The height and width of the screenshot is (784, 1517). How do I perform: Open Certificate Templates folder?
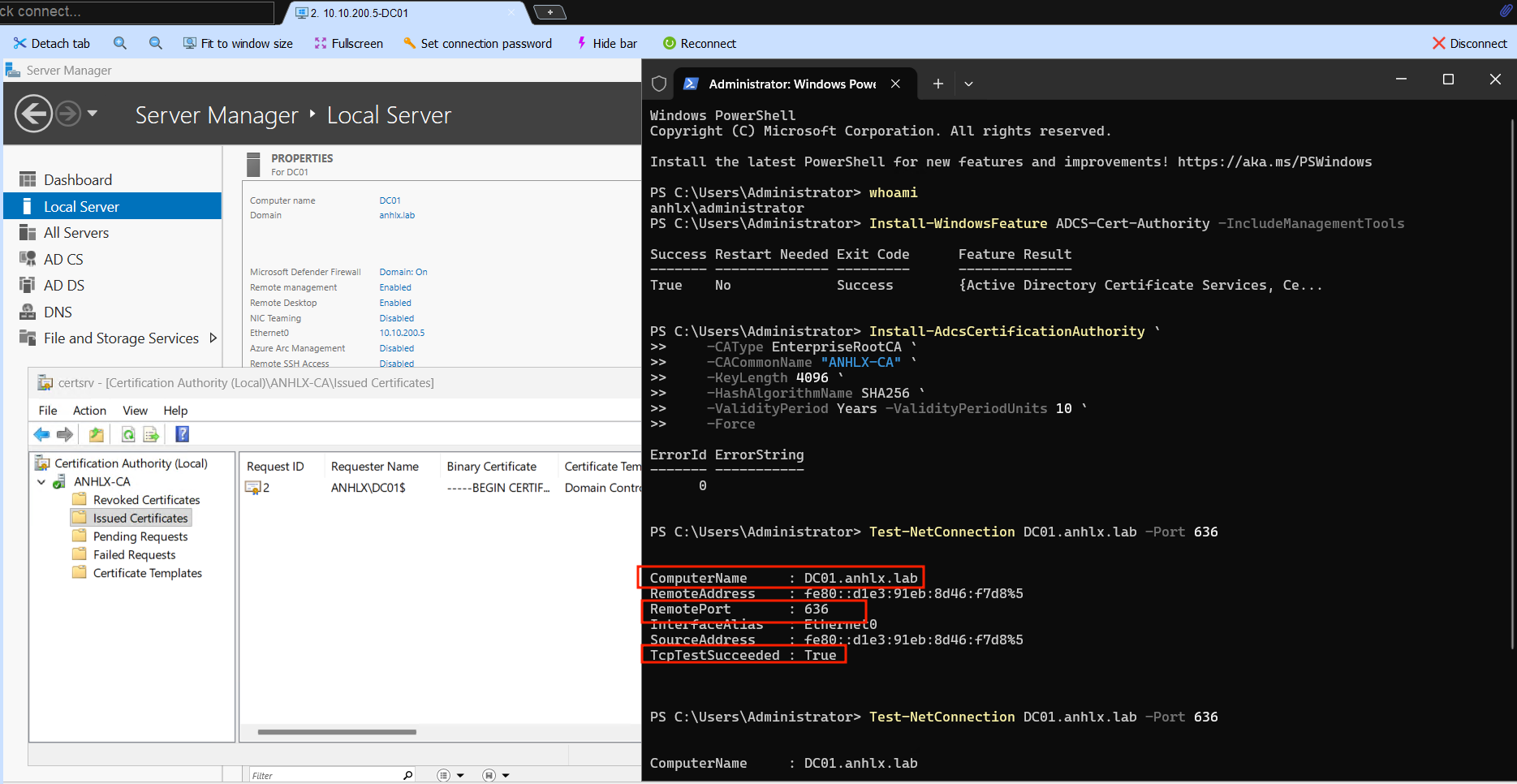tap(147, 573)
